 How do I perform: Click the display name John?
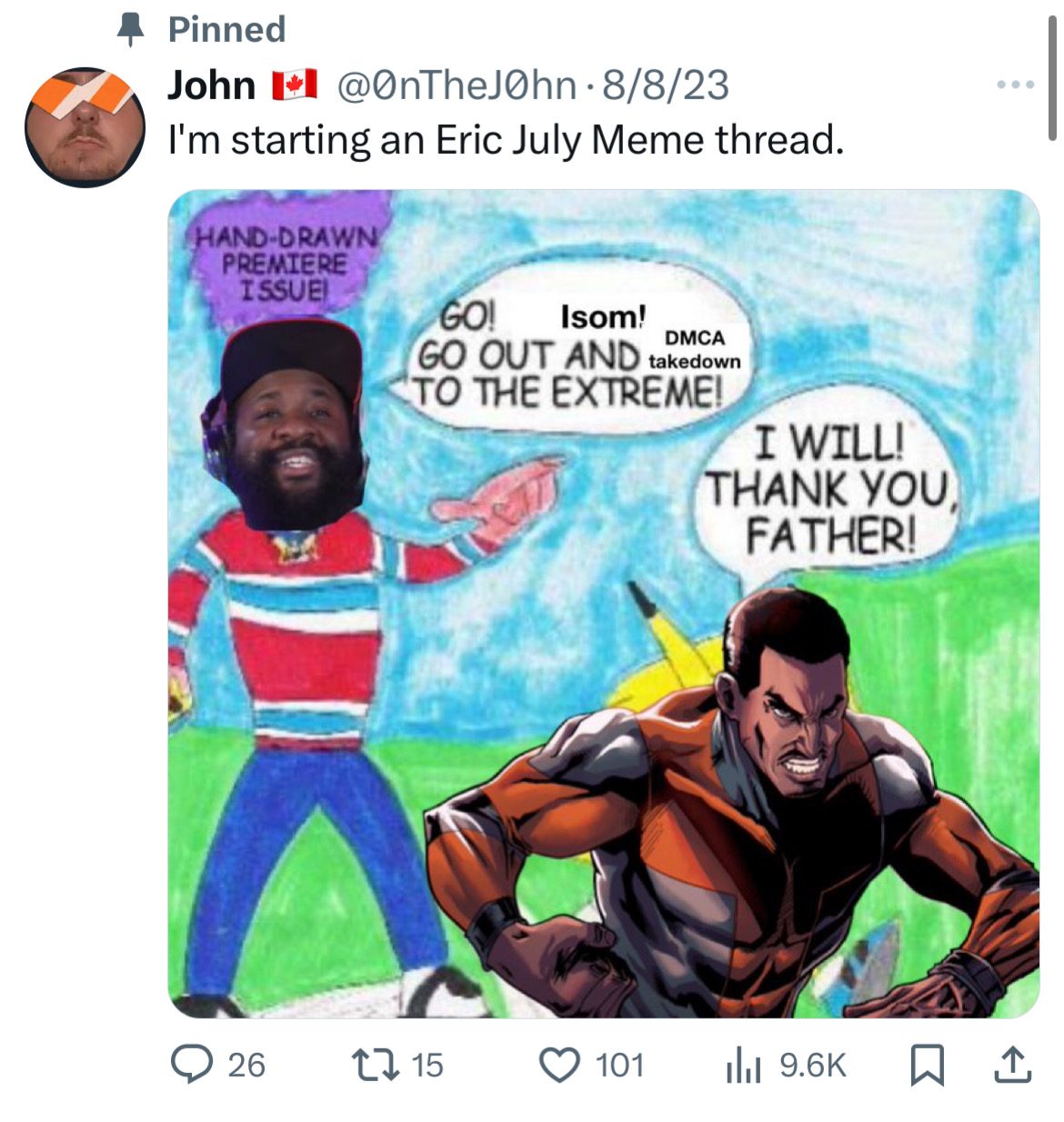coord(212,85)
